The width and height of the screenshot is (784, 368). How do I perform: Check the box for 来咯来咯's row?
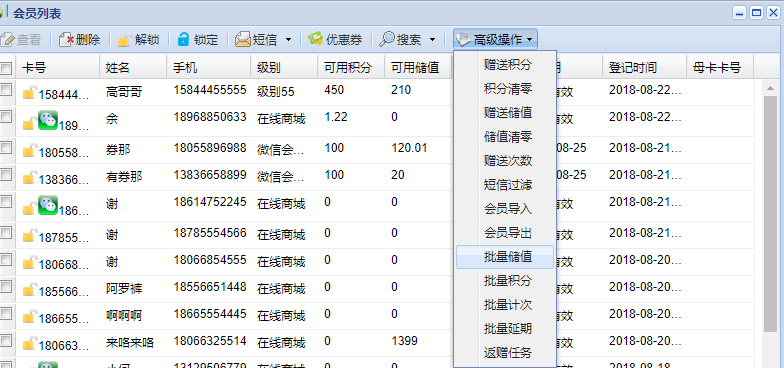(6, 340)
